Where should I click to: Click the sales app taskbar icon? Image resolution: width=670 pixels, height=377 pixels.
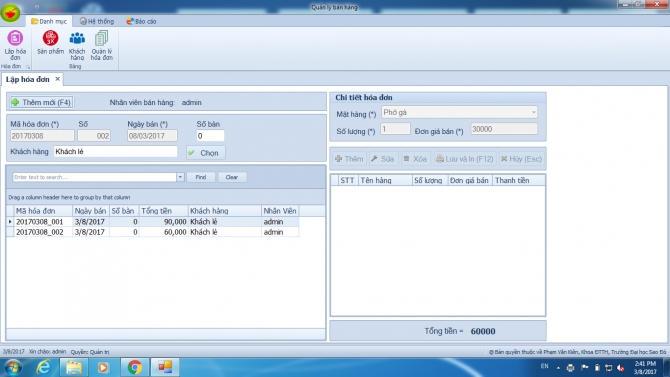point(165,367)
